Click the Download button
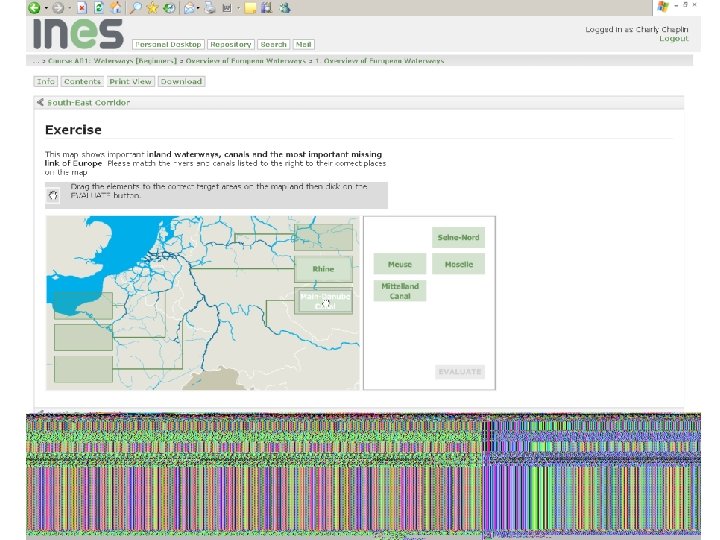 (x=181, y=81)
